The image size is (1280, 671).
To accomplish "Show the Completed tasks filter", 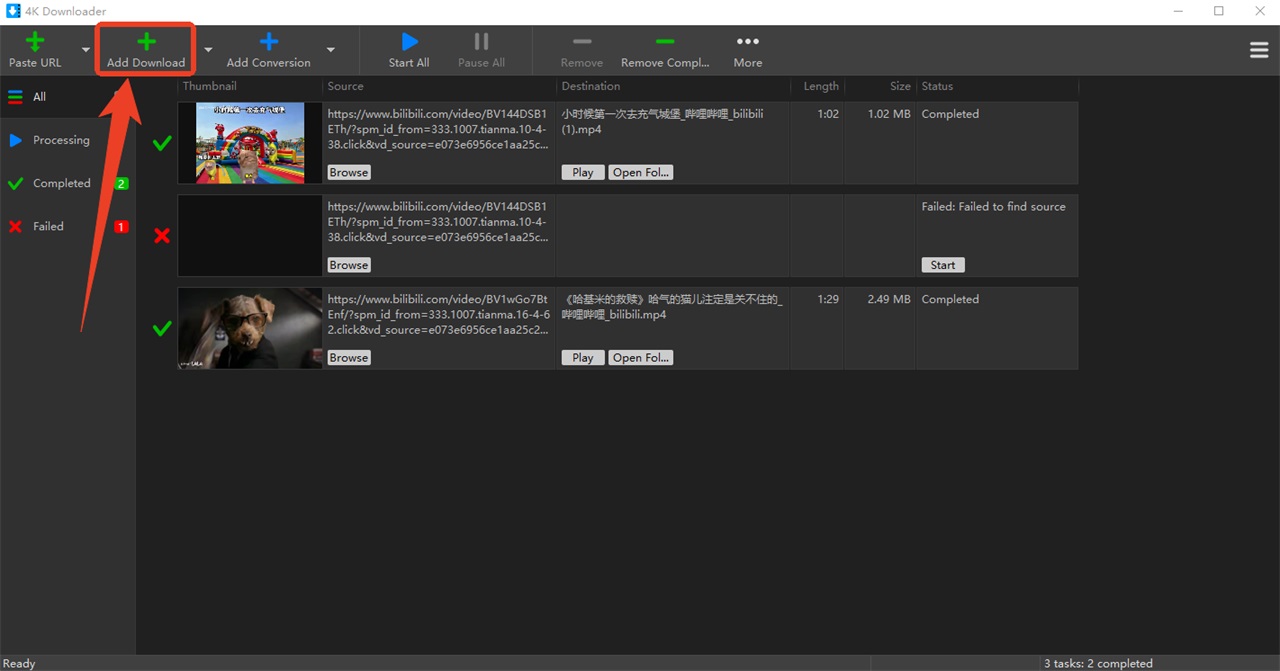I will pyautogui.click(x=68, y=183).
